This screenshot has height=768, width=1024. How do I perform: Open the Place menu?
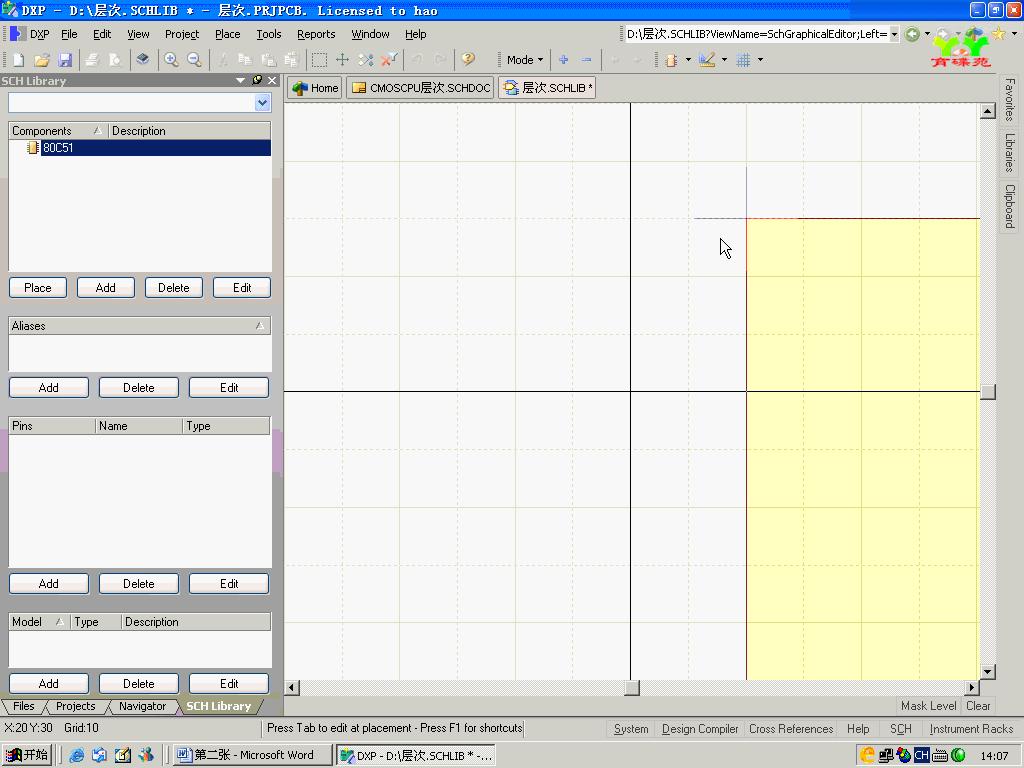tap(227, 34)
